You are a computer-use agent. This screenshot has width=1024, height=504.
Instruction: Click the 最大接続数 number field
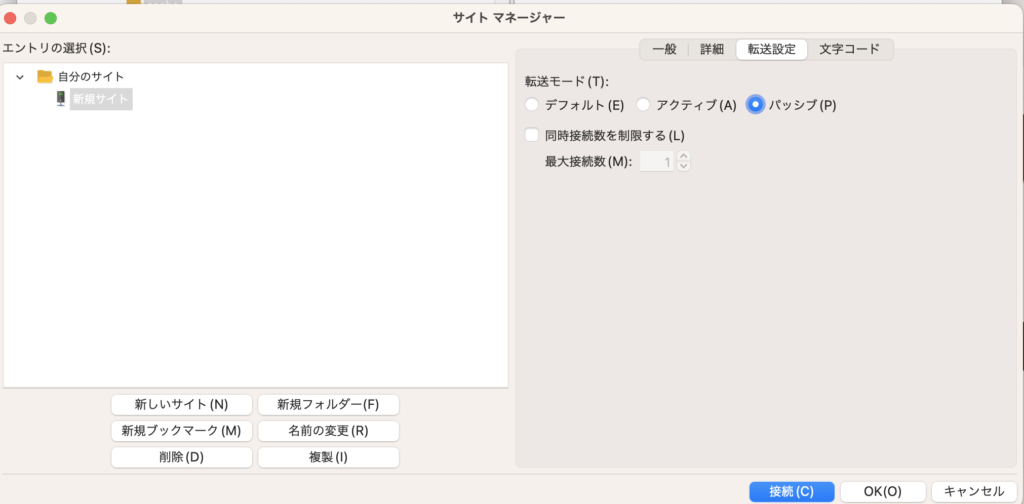(x=656, y=161)
